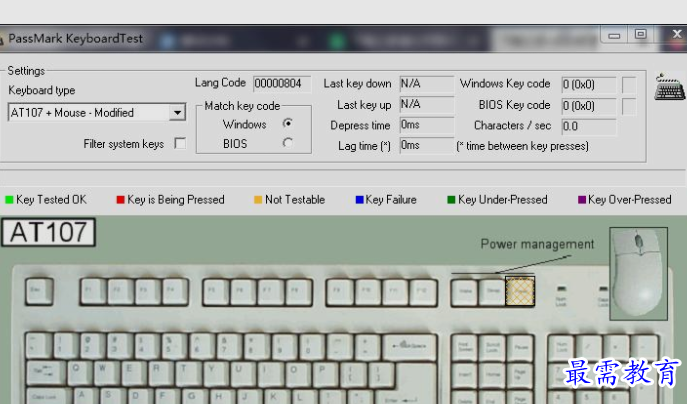
Task: Click the E key on the keyboard image
Action: [133, 372]
